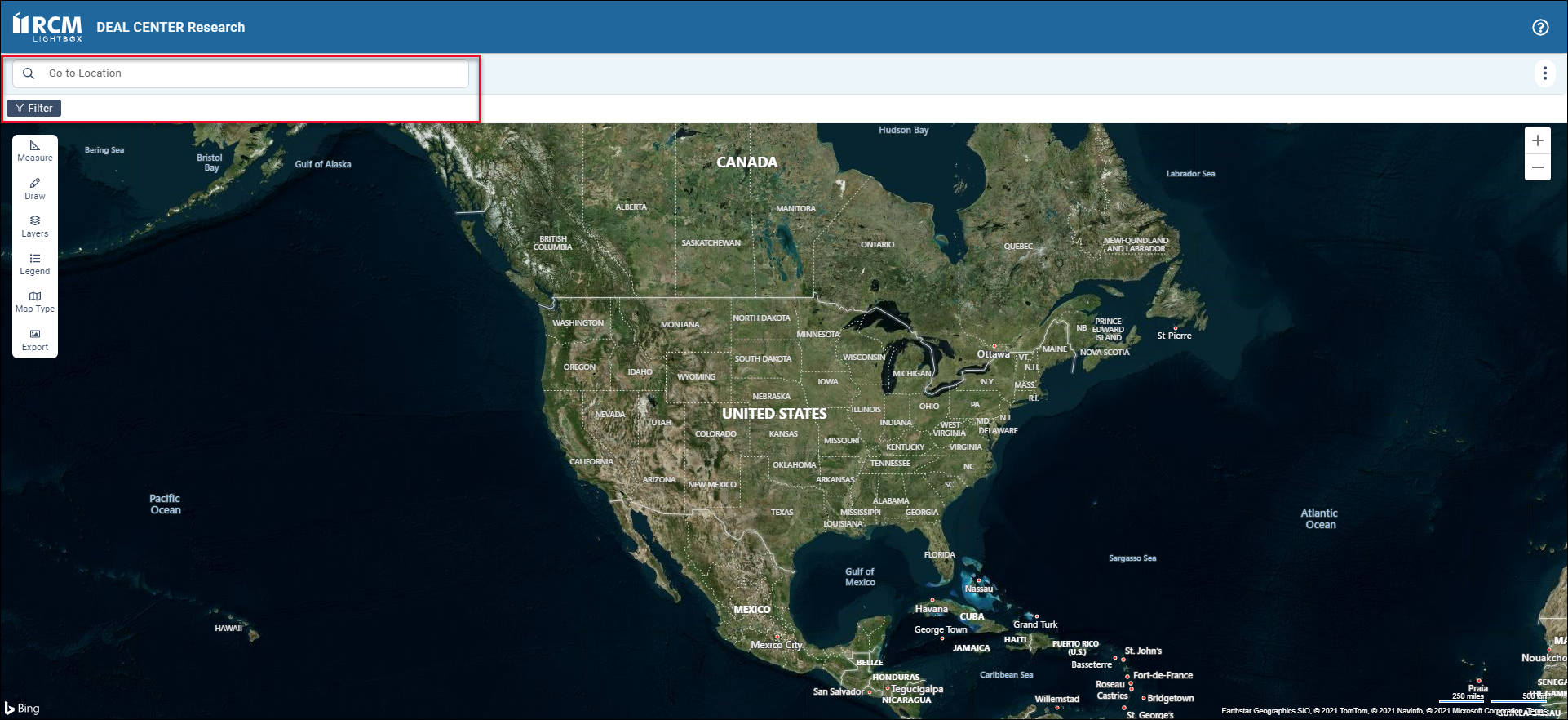Click the UNITED STATES map label

click(774, 414)
